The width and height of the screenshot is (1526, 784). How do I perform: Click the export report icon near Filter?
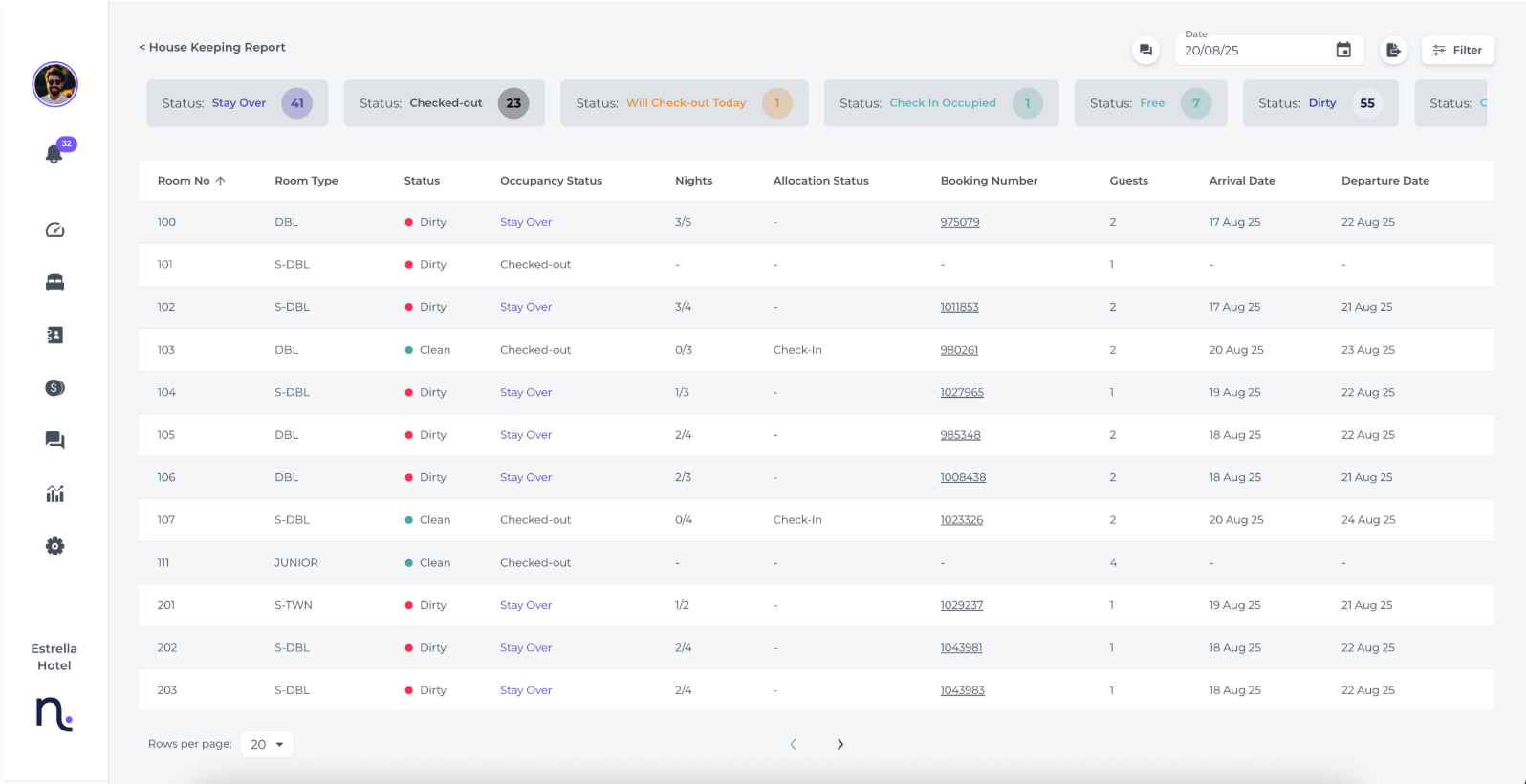tap(1393, 51)
